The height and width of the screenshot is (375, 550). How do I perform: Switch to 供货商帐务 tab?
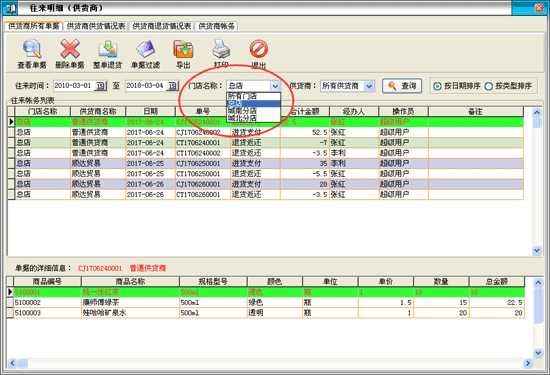click(216, 26)
